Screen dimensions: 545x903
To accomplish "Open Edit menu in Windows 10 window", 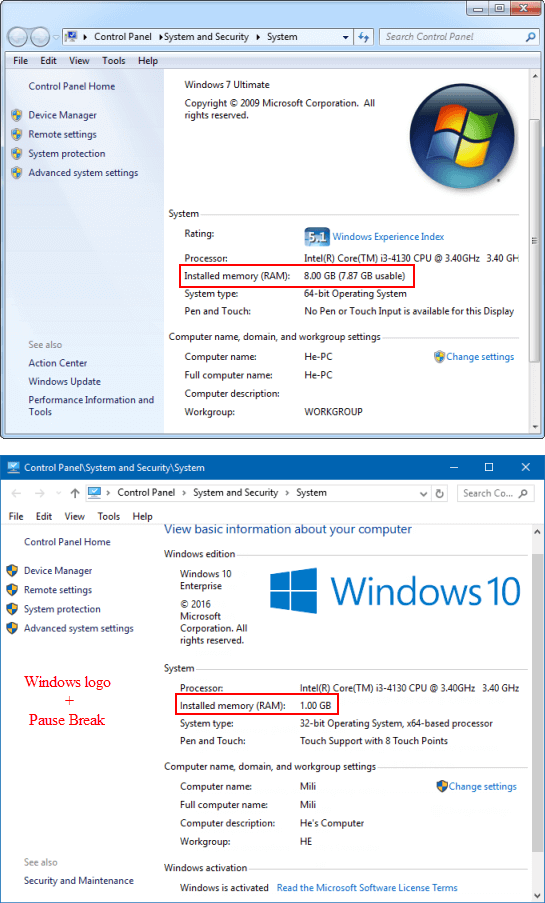I will coord(44,517).
